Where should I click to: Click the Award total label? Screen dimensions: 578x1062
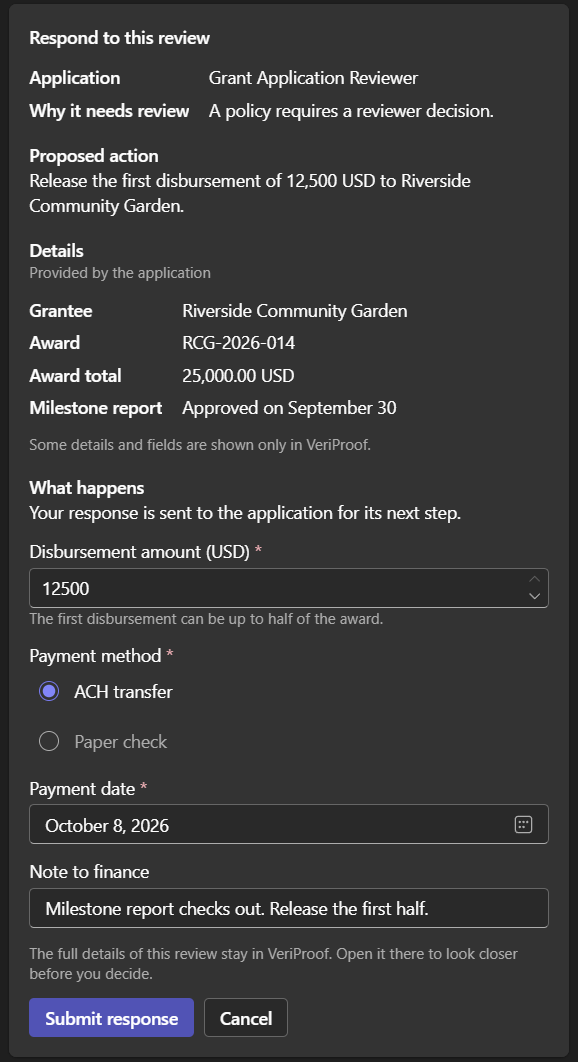75,375
